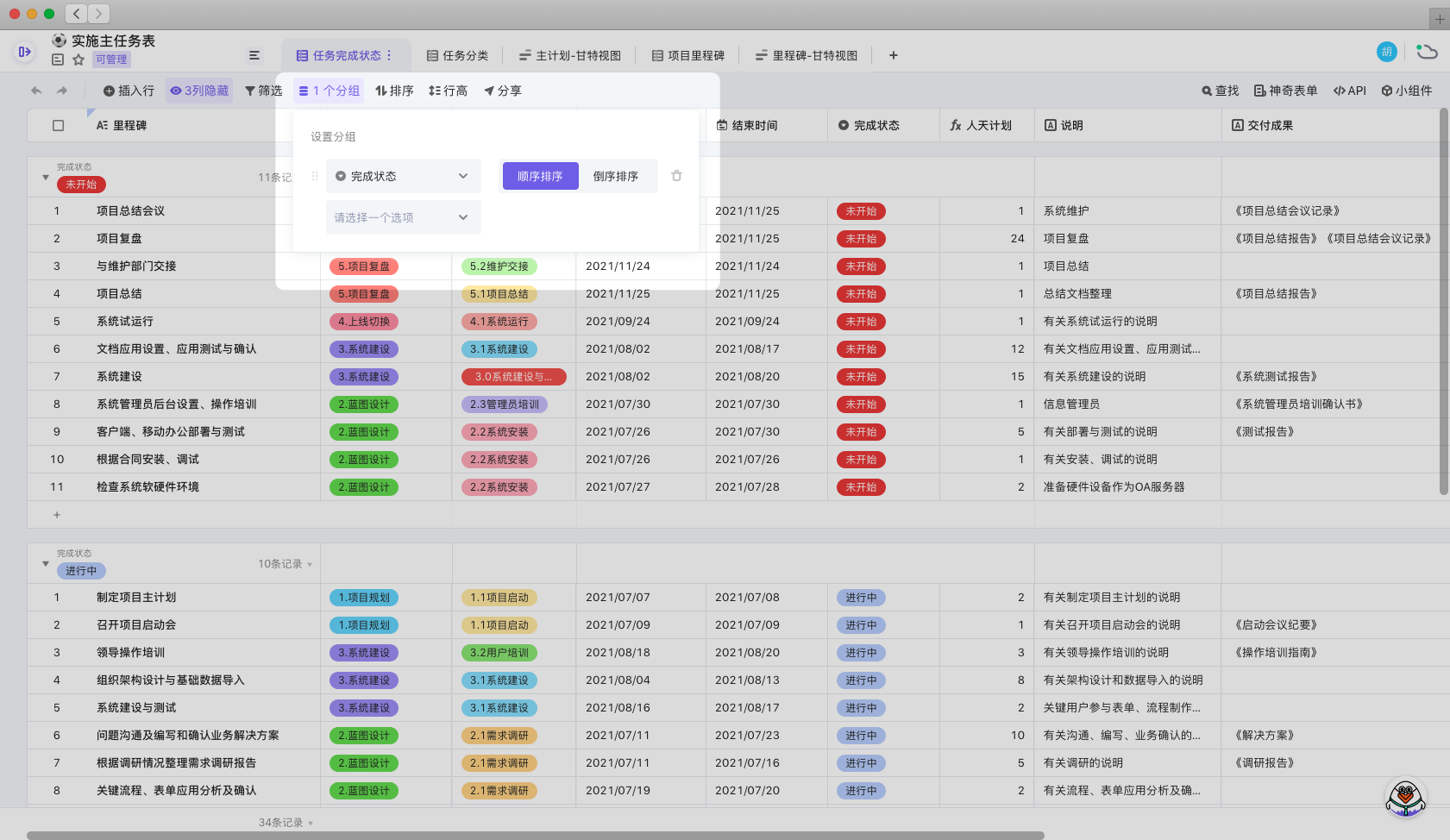The width and height of the screenshot is (1450, 840).
Task: Open the 请选择一个选项 dropdown
Action: [403, 217]
